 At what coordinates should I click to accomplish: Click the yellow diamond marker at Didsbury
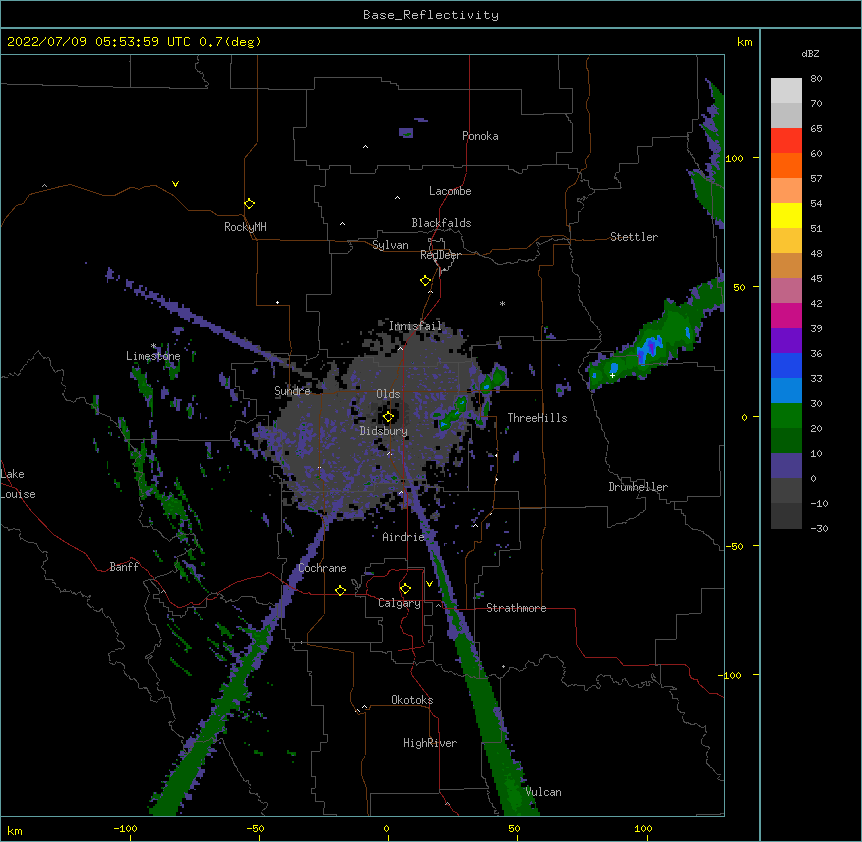click(x=388, y=417)
